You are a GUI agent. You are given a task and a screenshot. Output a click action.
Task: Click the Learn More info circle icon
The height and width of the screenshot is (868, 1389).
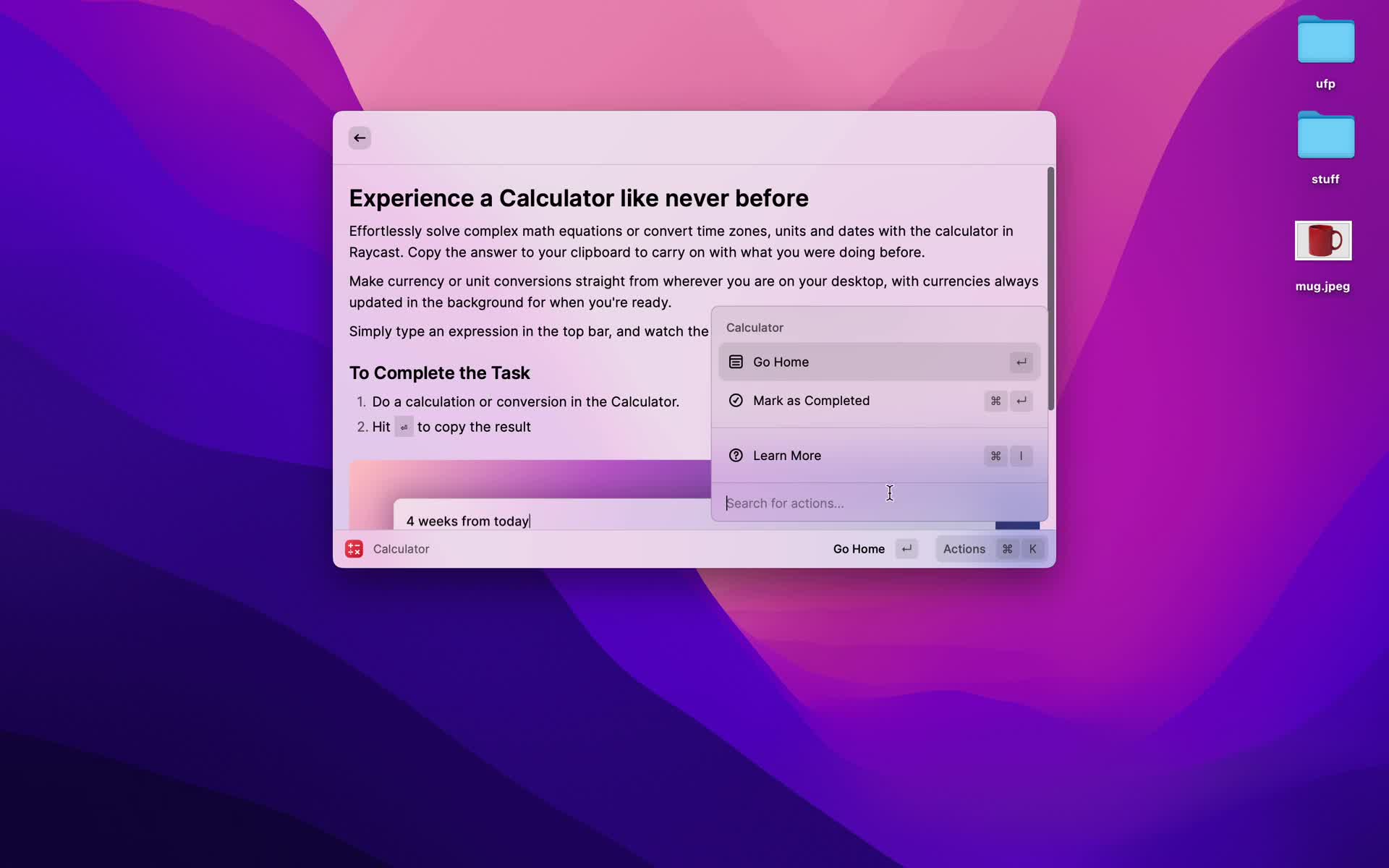[x=735, y=455]
